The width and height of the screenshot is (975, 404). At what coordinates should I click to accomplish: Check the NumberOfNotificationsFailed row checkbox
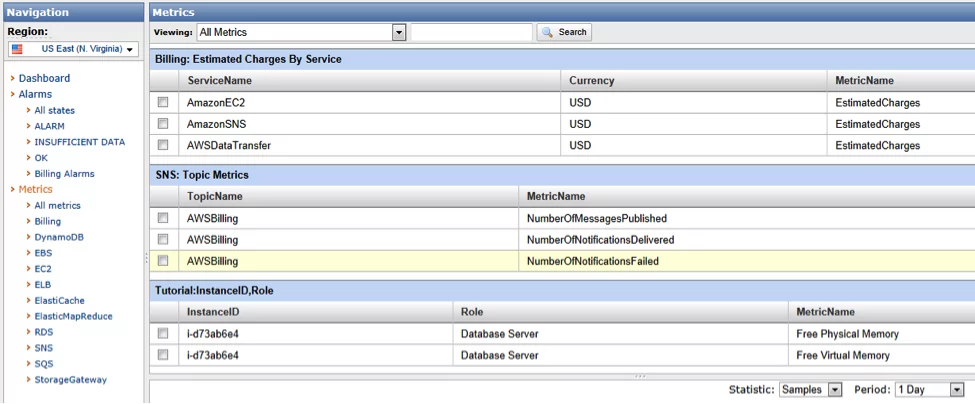[163, 260]
